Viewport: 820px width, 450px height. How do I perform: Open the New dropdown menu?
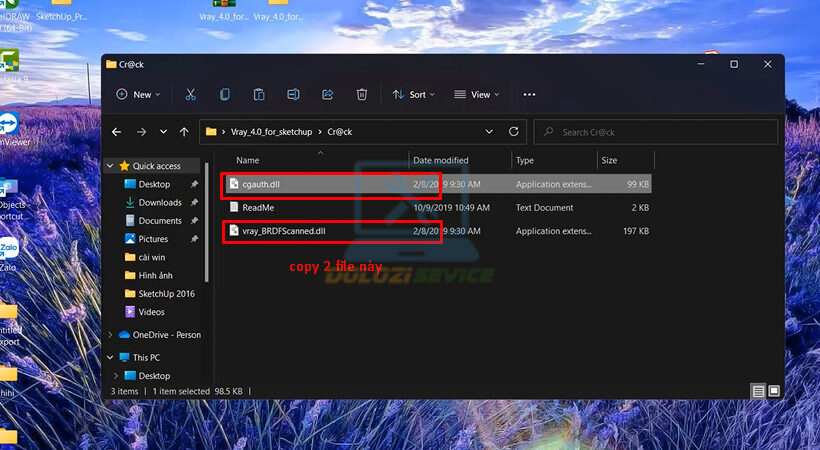pos(139,94)
